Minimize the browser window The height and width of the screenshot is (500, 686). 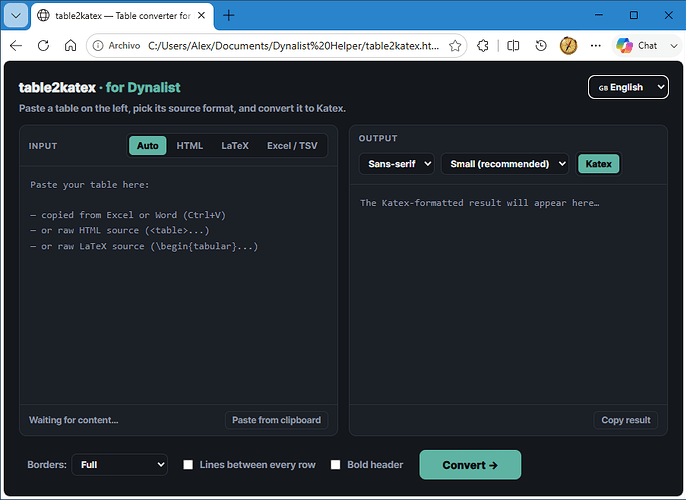pyautogui.click(x=599, y=15)
